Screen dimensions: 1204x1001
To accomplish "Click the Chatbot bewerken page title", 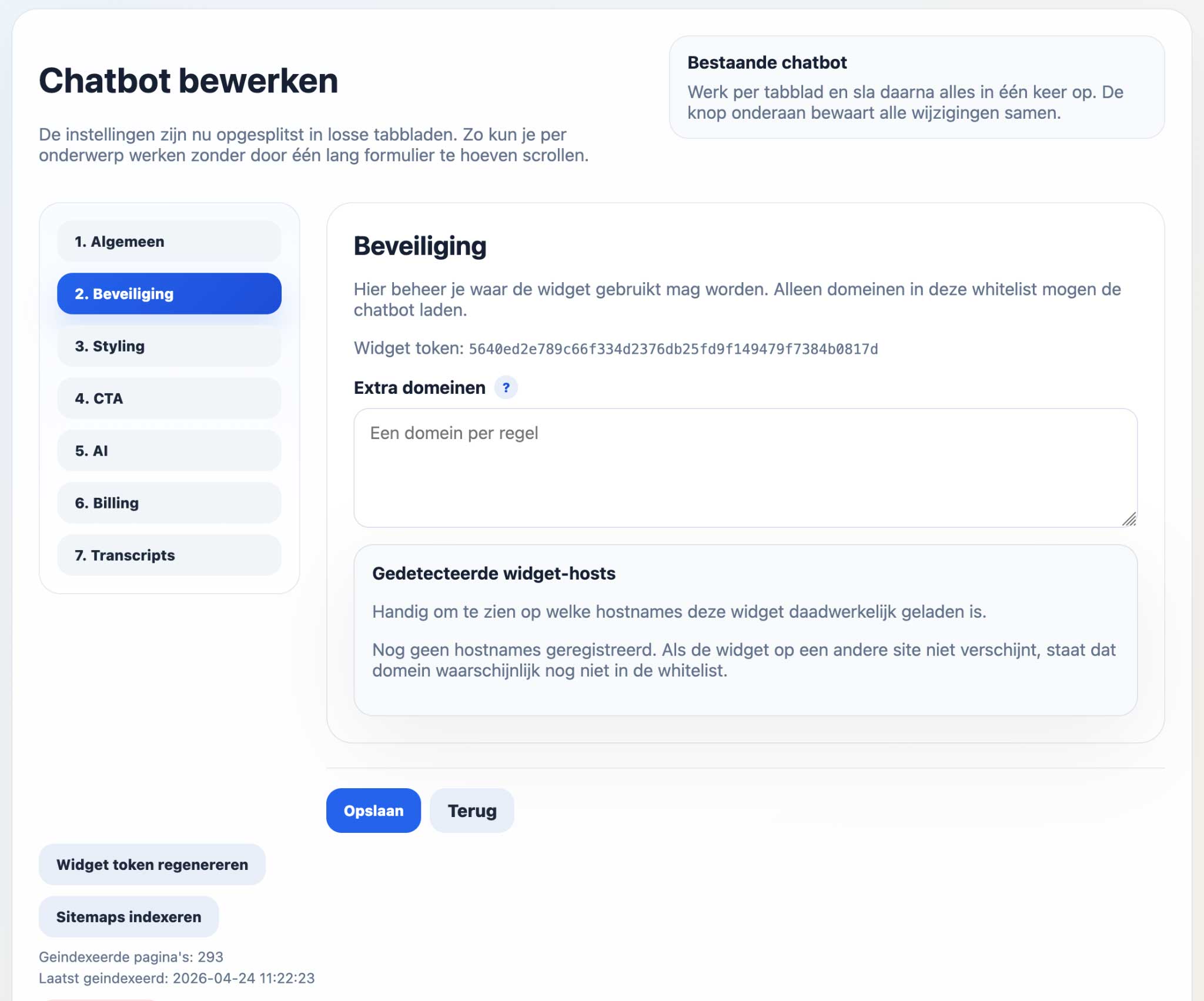I will coord(189,81).
